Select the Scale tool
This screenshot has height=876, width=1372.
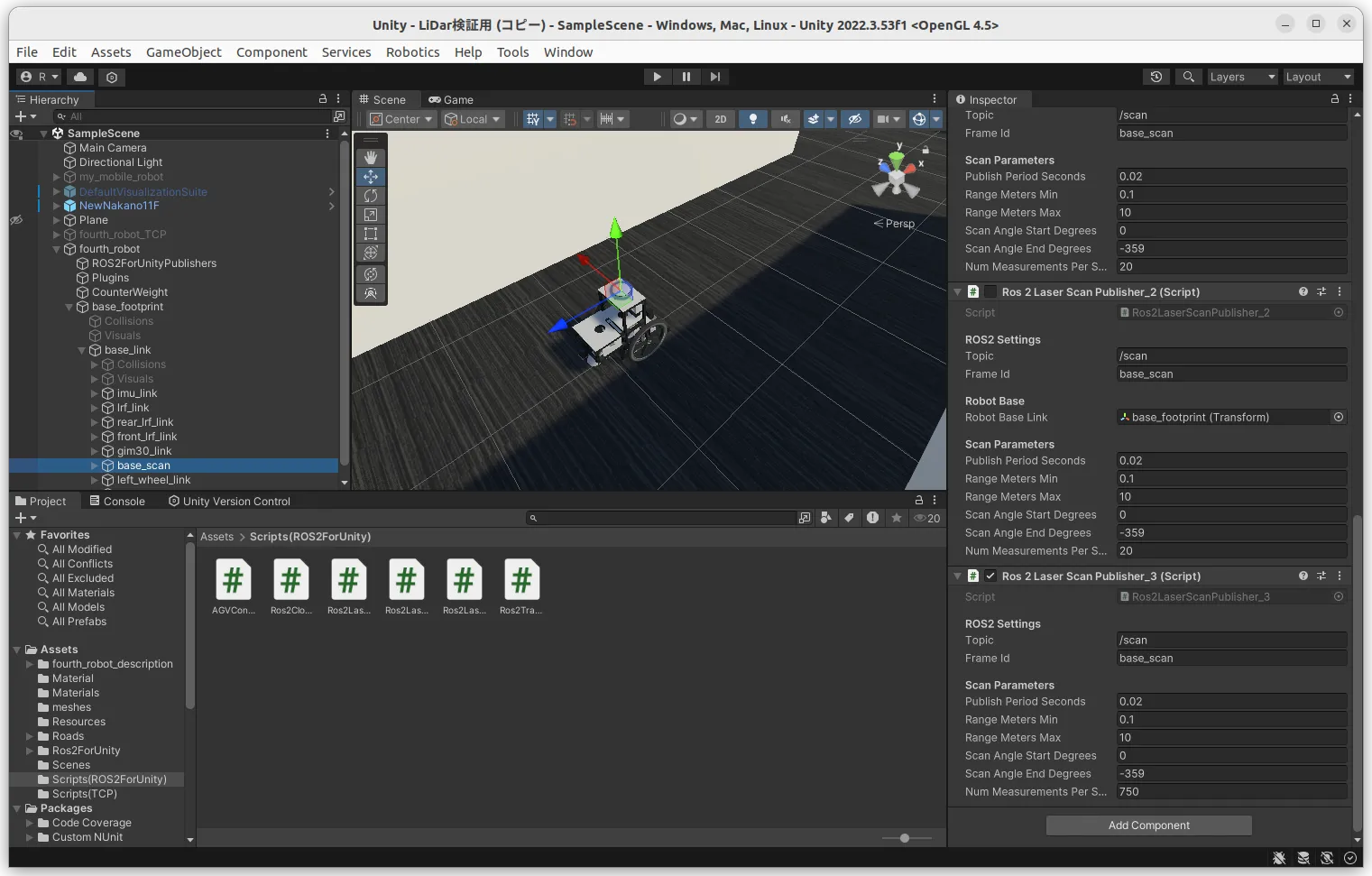[371, 215]
